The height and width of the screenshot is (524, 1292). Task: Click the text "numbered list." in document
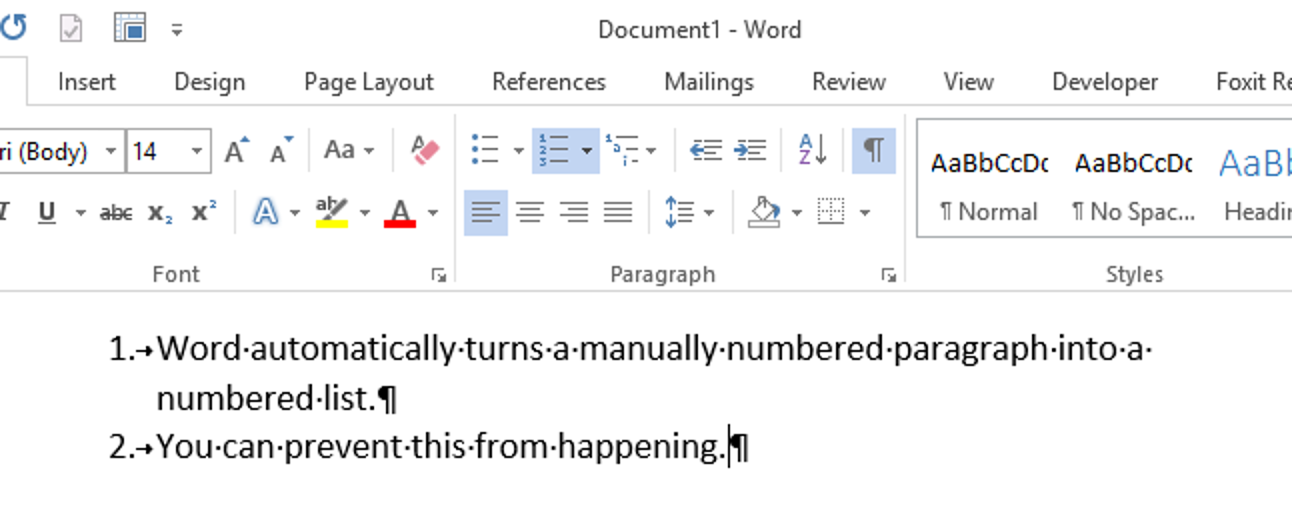click(x=266, y=399)
